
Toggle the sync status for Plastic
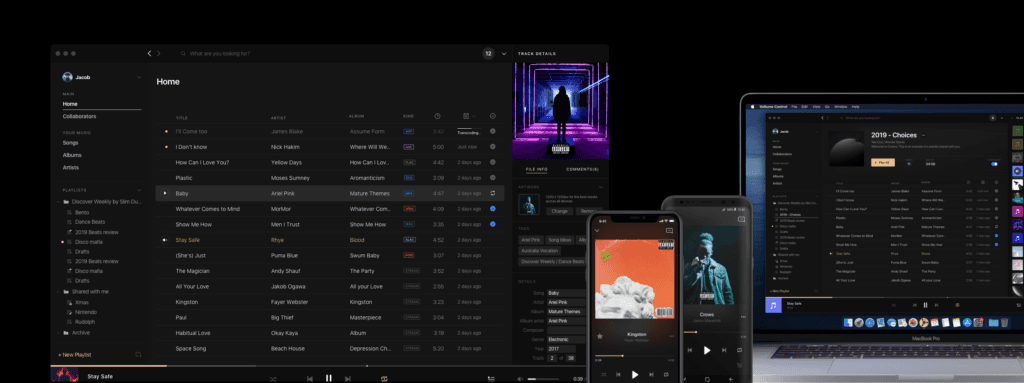click(x=492, y=178)
